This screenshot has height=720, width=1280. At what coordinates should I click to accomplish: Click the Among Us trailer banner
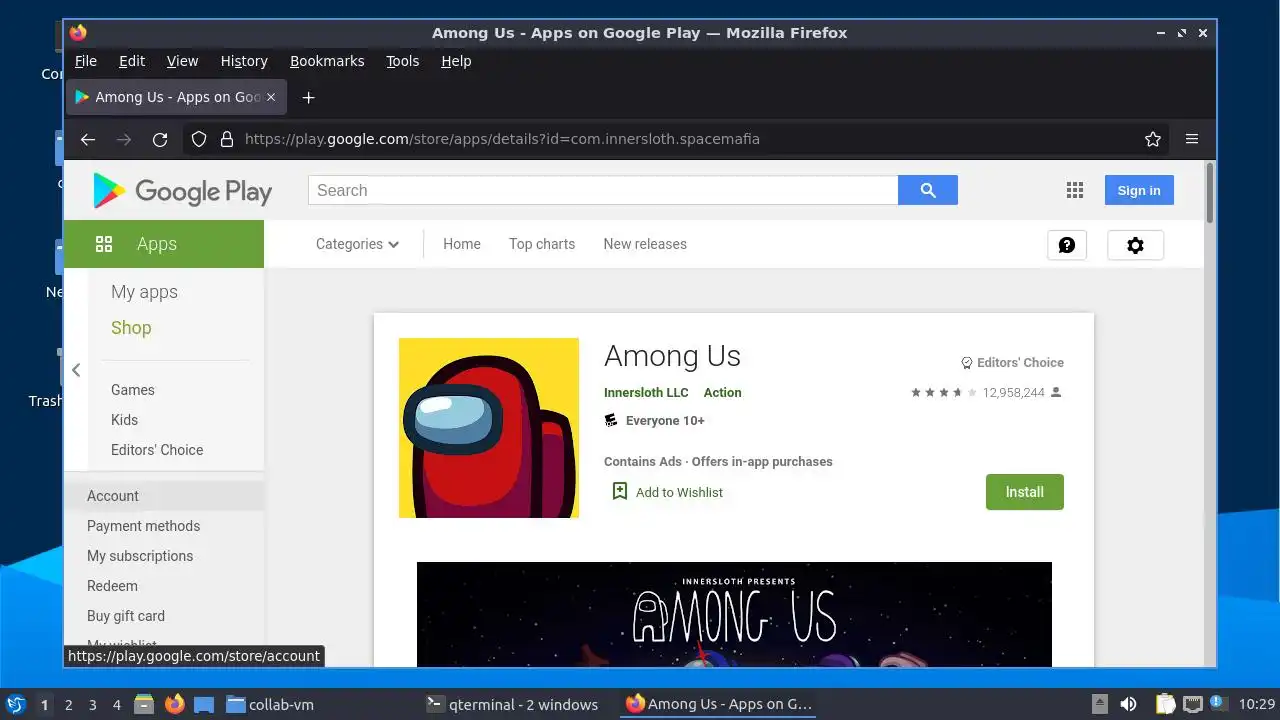coord(734,614)
